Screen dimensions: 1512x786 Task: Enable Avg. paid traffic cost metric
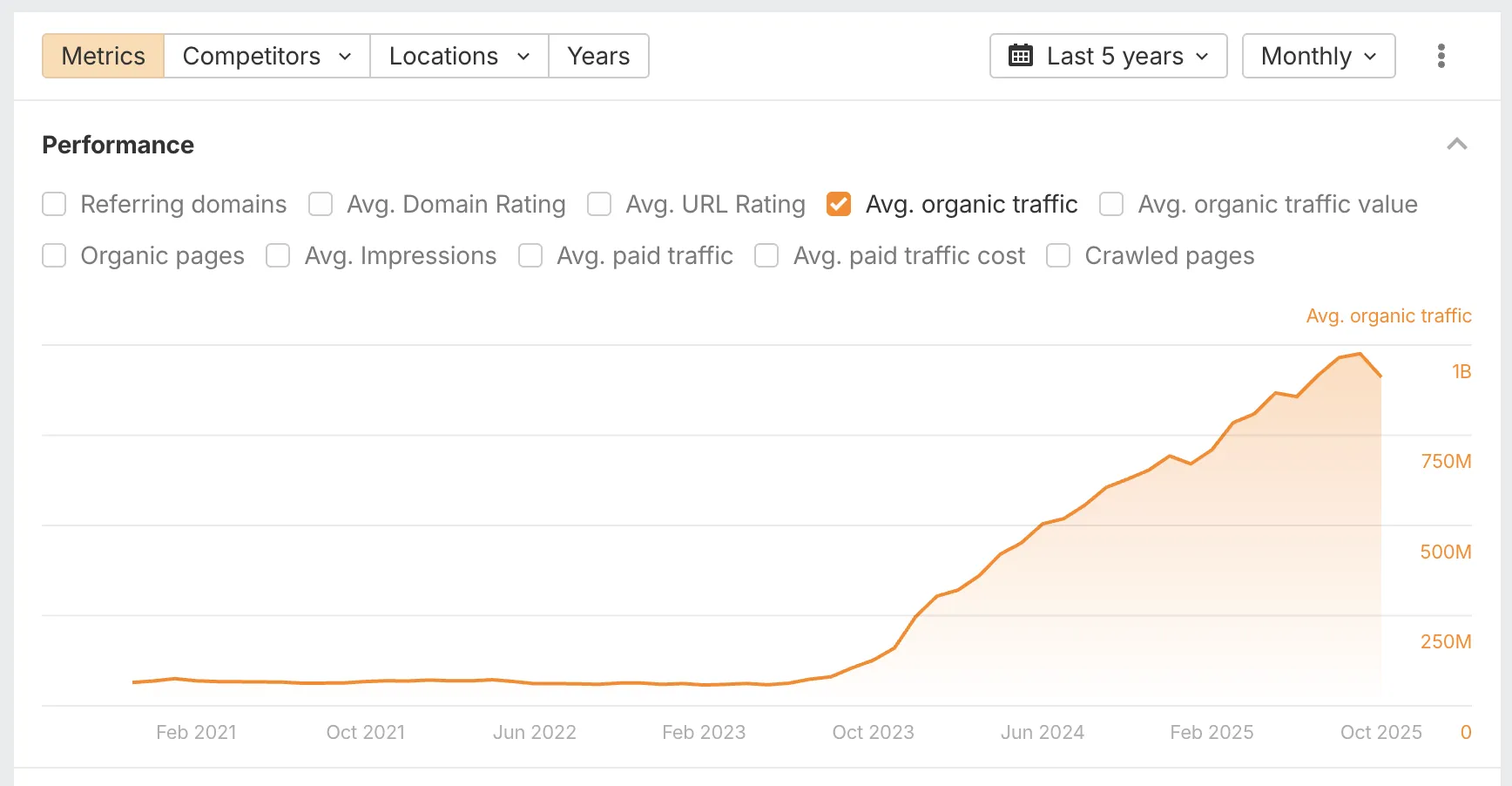[x=766, y=255]
